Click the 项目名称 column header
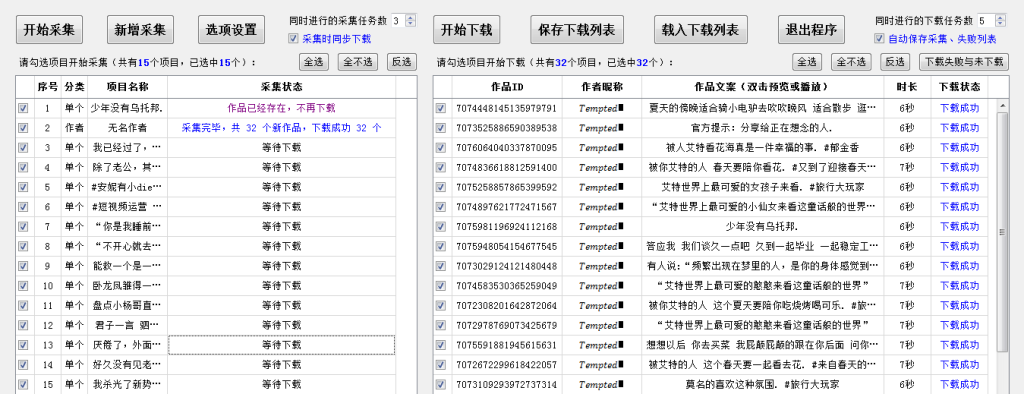 (127, 87)
